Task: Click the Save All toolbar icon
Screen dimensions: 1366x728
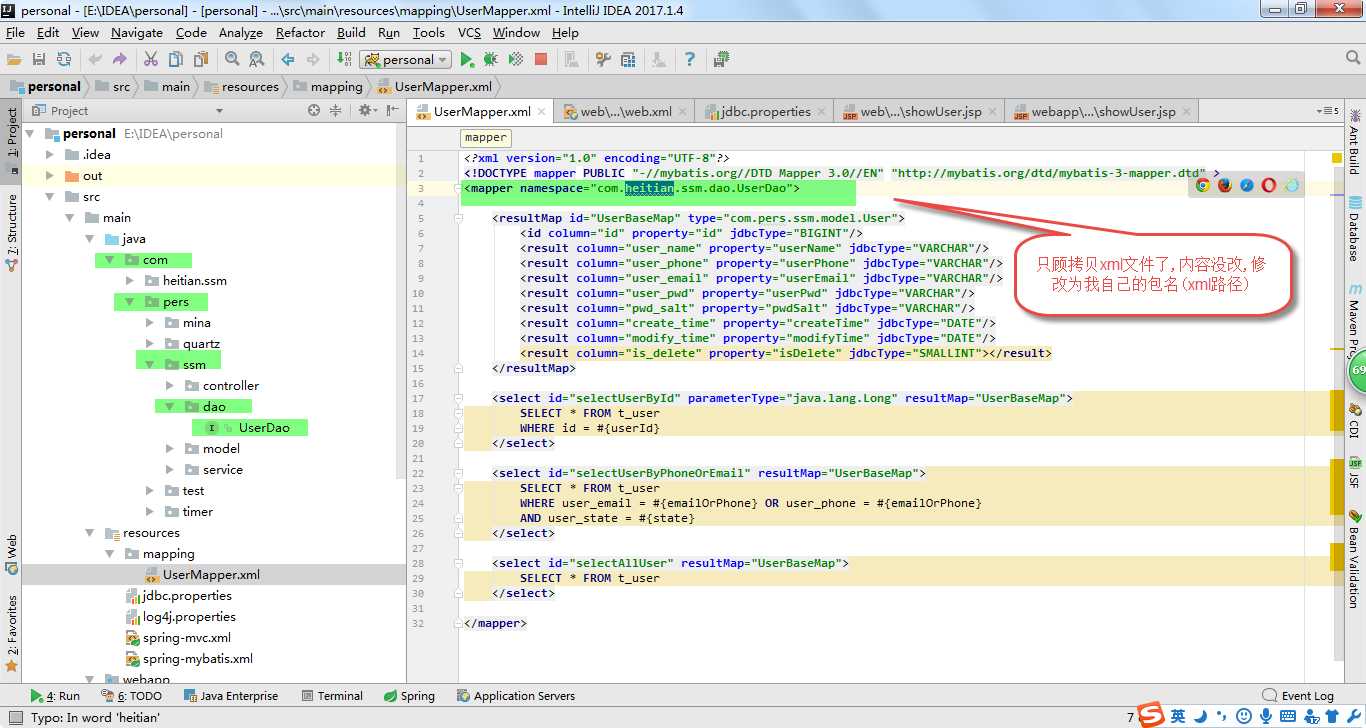Action: pyautogui.click(x=39, y=60)
